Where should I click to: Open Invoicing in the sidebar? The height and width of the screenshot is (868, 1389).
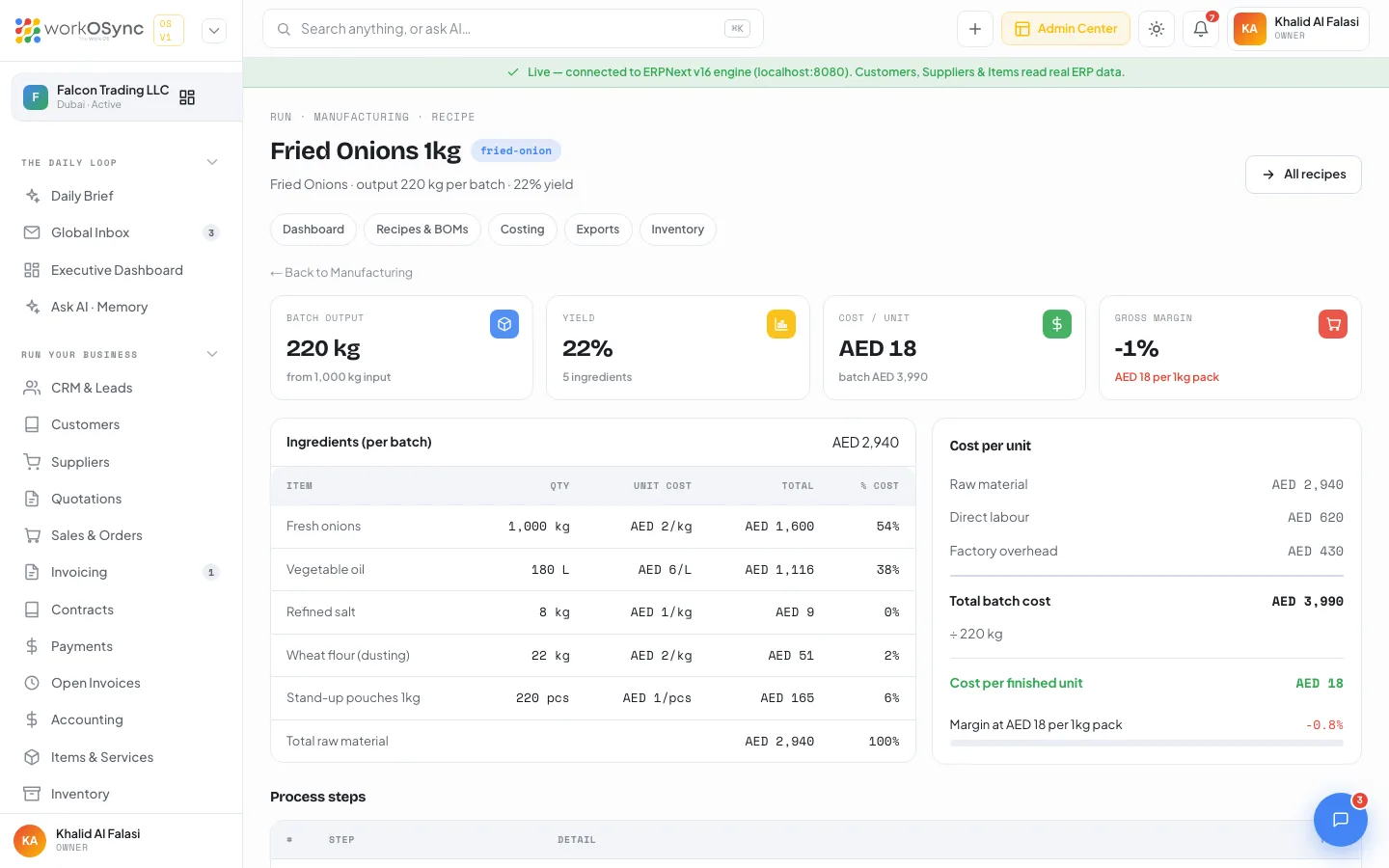121,572
